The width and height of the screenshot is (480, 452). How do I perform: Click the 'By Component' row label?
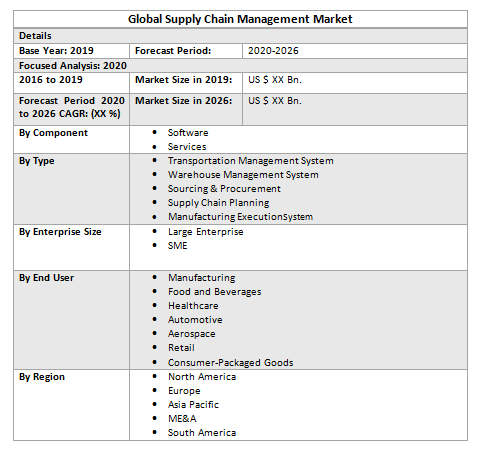click(x=53, y=133)
